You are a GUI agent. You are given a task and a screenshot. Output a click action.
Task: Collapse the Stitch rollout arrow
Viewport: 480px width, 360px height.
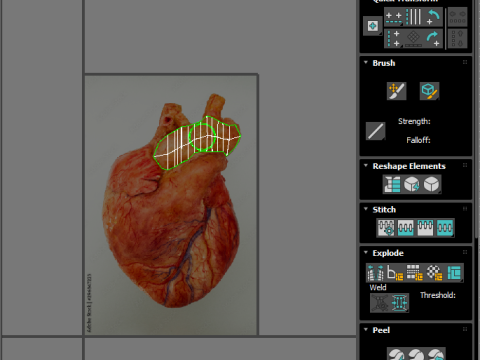pyautogui.click(x=366, y=209)
